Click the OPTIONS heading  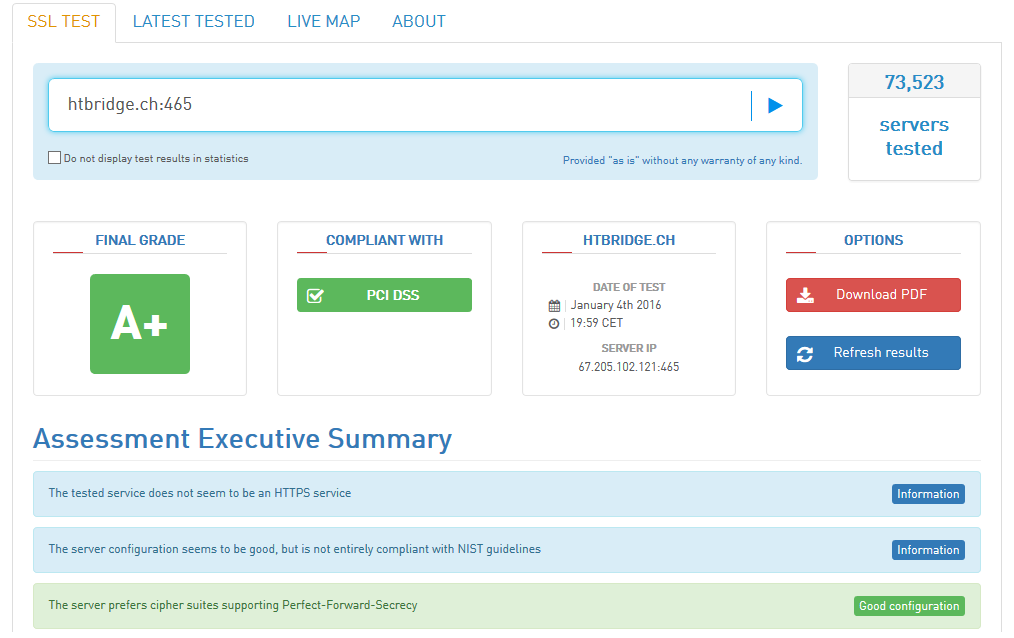click(x=873, y=240)
